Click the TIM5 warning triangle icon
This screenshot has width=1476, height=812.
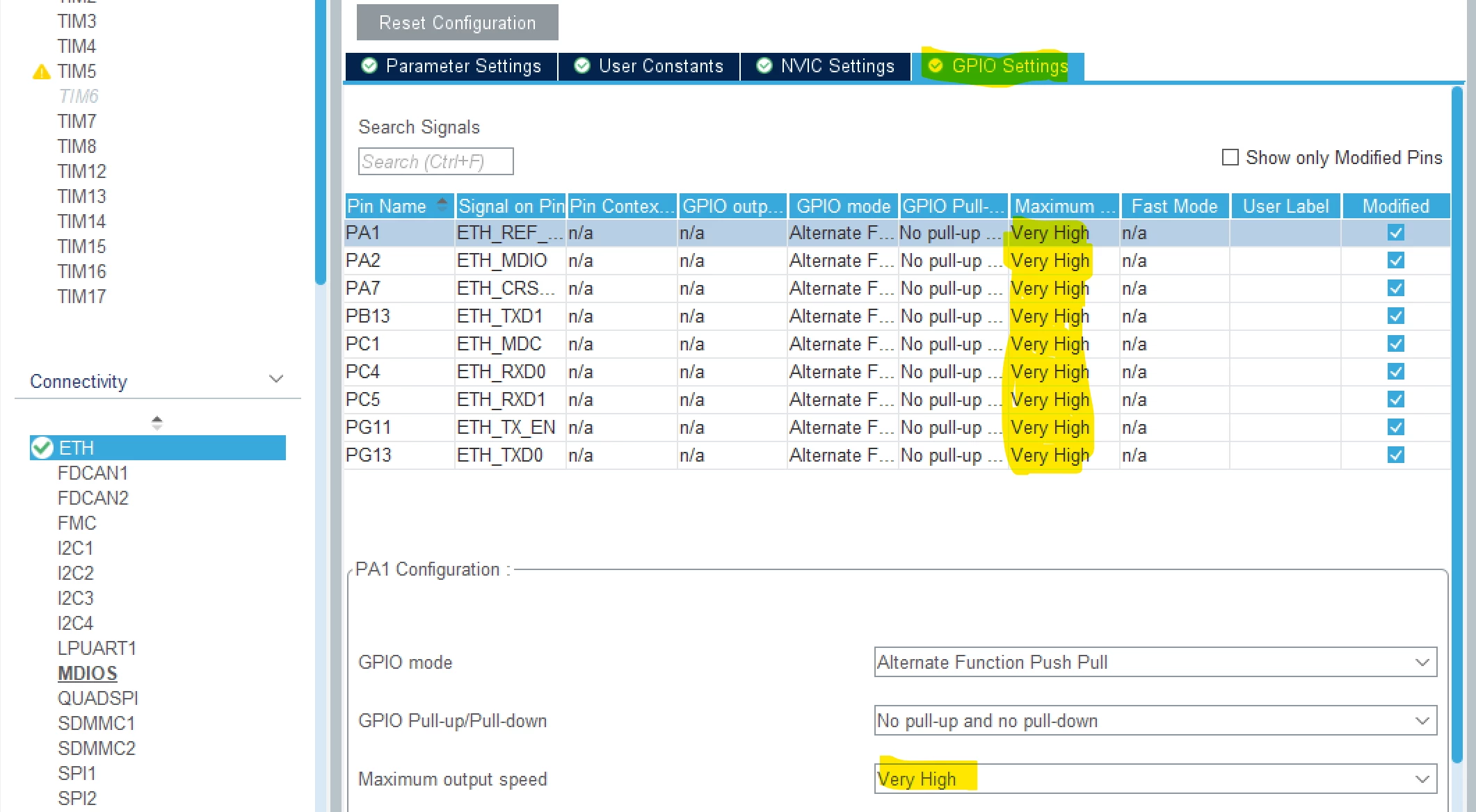pos(42,72)
